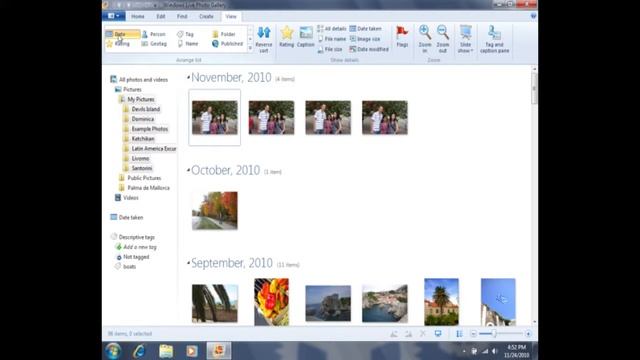Show Caption details

click(305, 37)
